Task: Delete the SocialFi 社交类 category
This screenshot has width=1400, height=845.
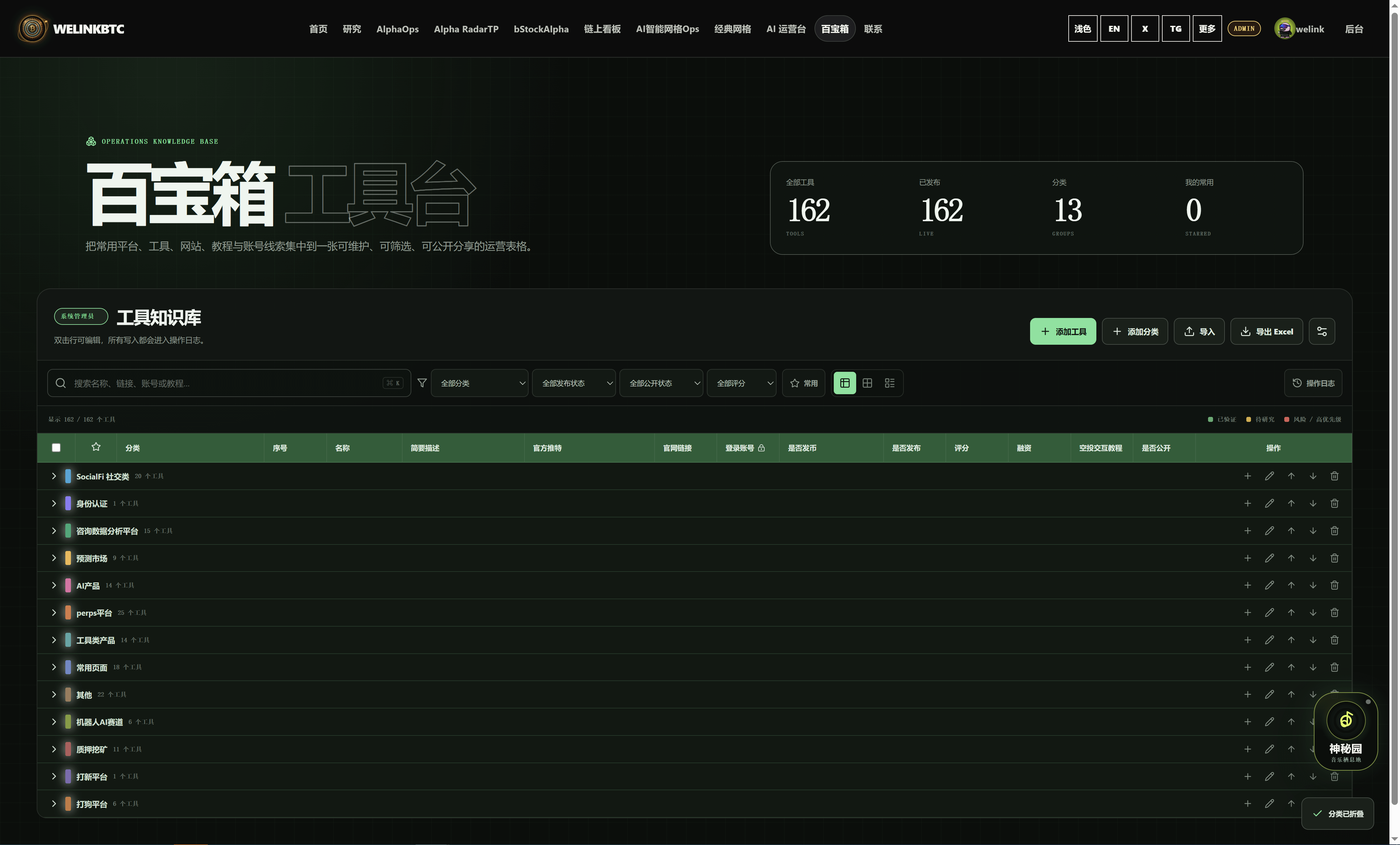Action: (x=1335, y=476)
